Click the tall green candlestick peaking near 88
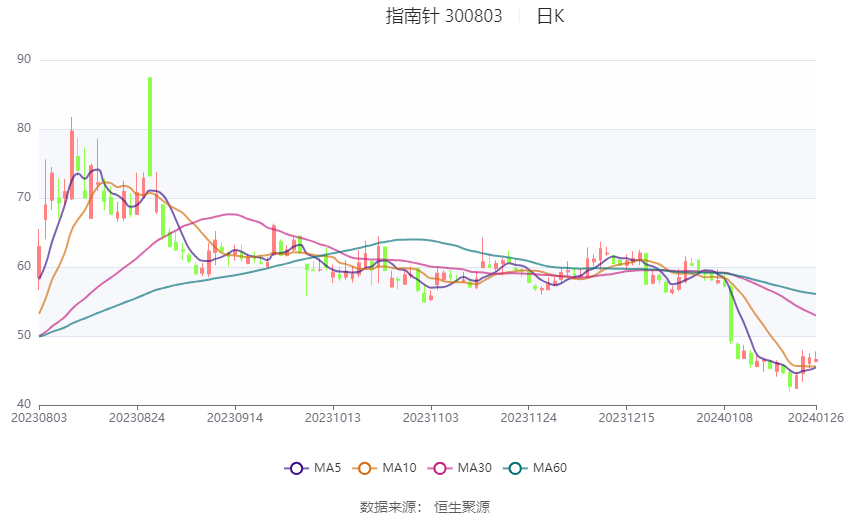The width and height of the screenshot is (850, 517). [x=150, y=126]
